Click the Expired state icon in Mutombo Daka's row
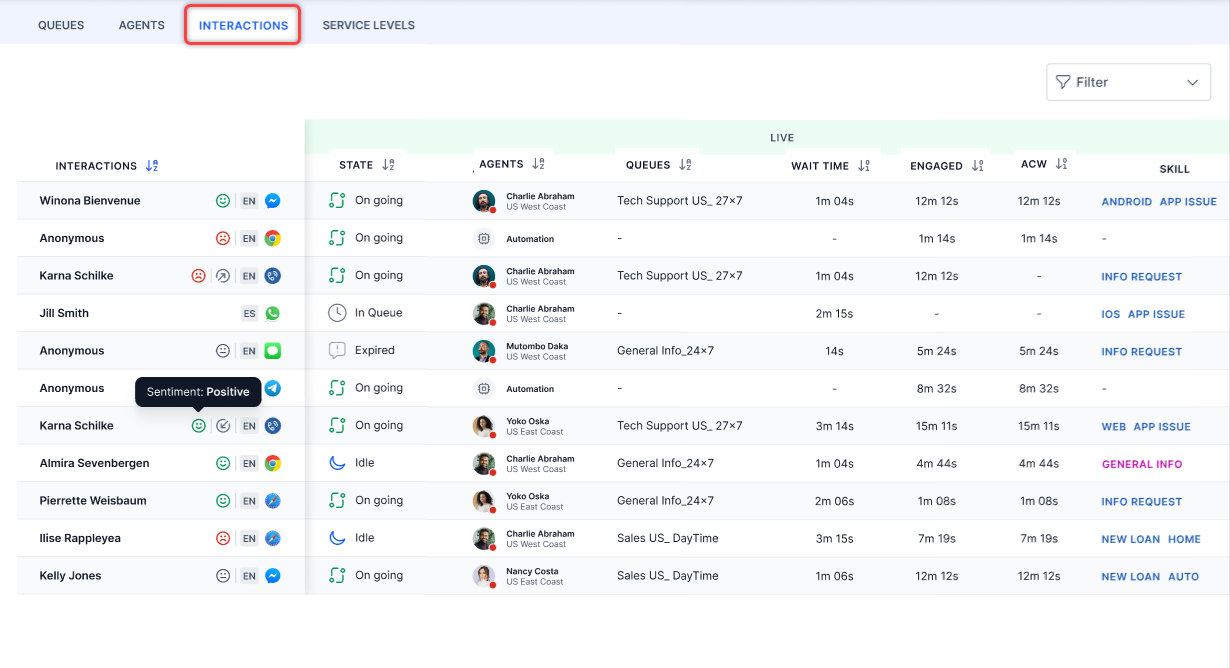Image resolution: width=1230 pixels, height=668 pixels. [x=337, y=351]
